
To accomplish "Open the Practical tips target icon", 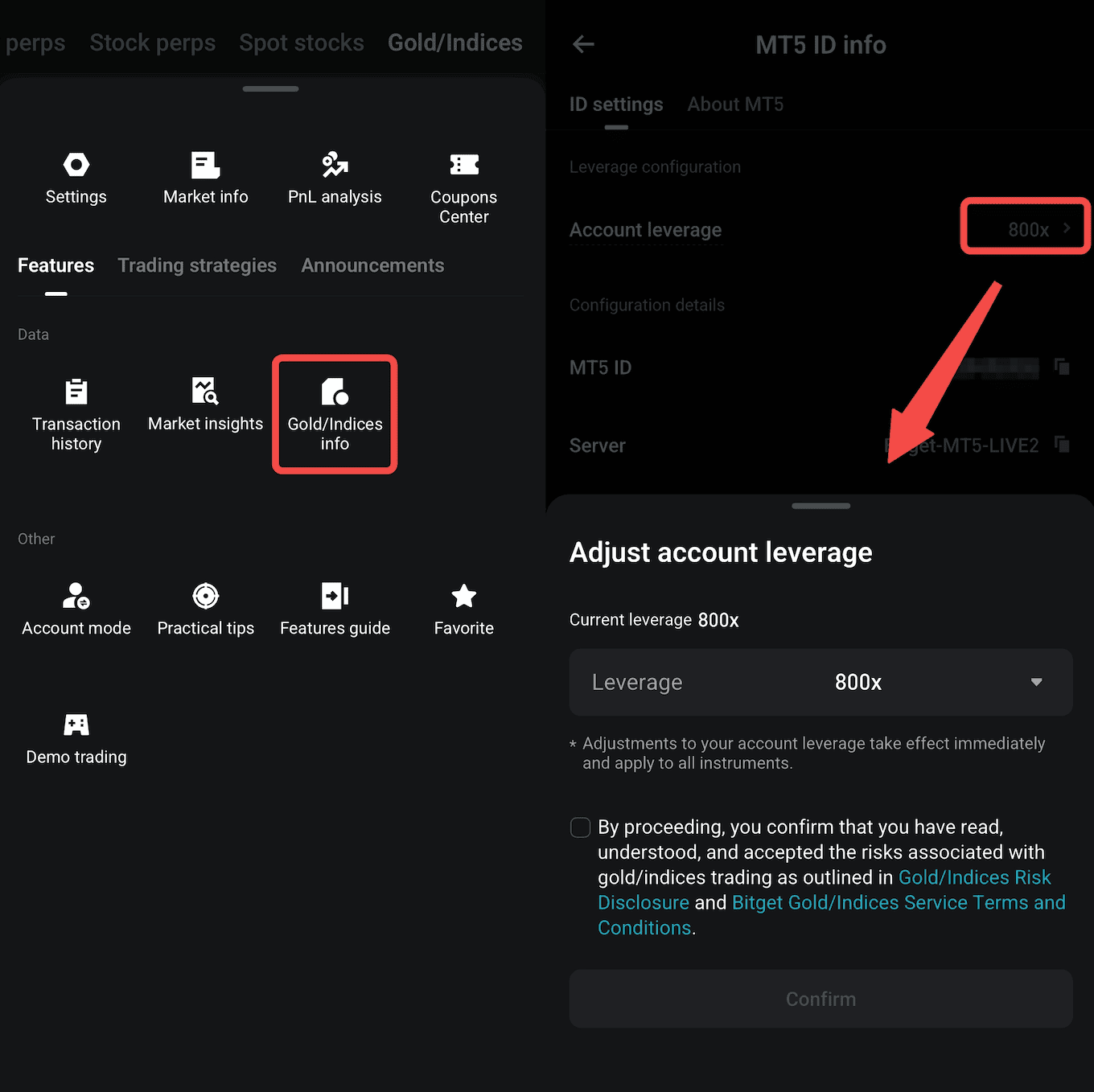I will point(206,596).
